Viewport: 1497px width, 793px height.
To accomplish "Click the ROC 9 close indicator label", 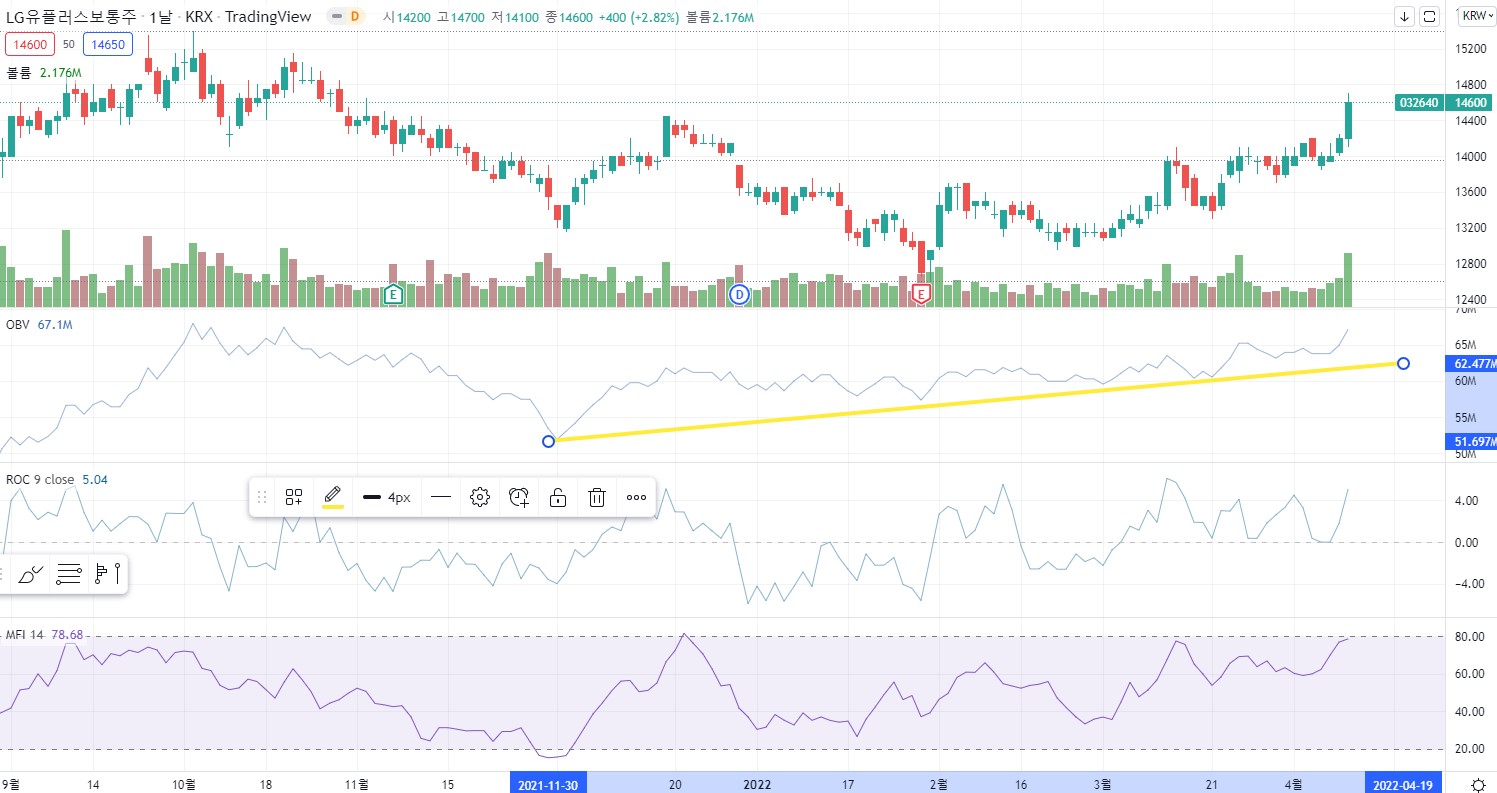I will [40, 480].
